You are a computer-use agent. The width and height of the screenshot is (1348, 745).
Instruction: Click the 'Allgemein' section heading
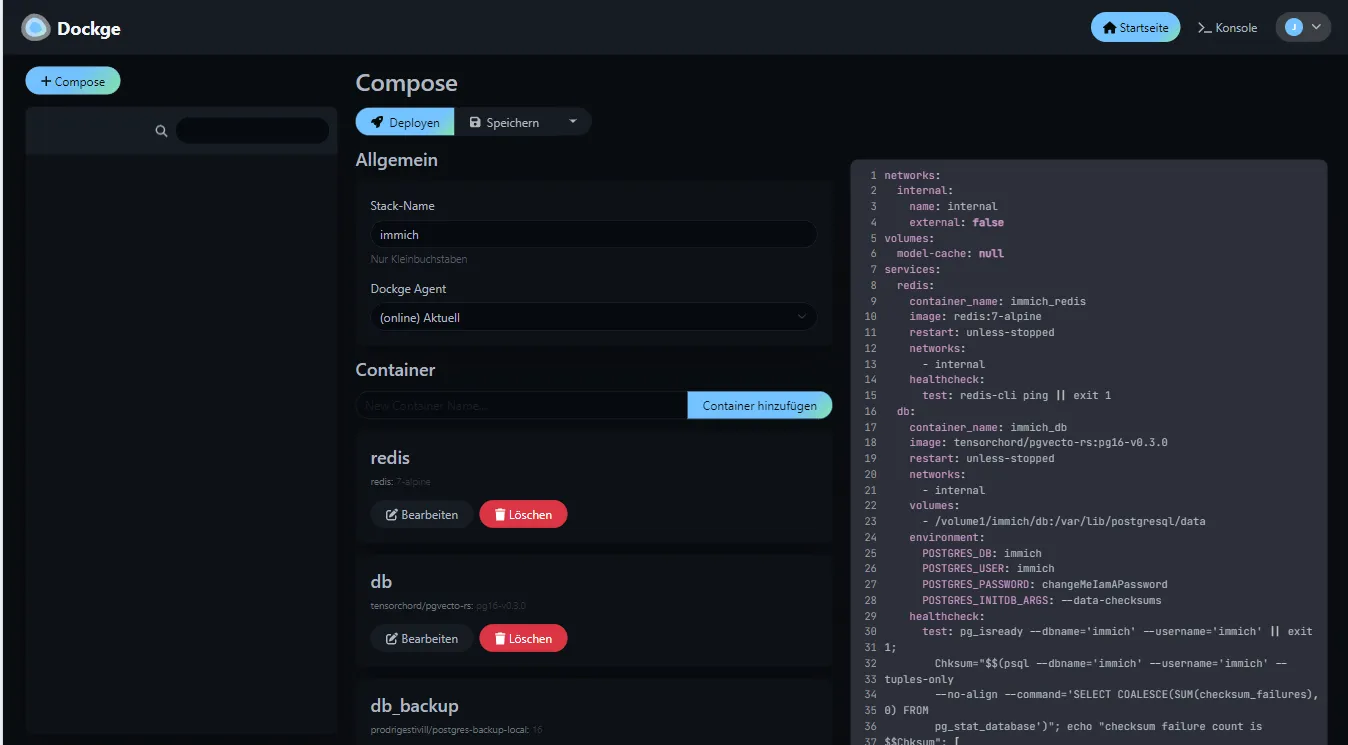396,159
